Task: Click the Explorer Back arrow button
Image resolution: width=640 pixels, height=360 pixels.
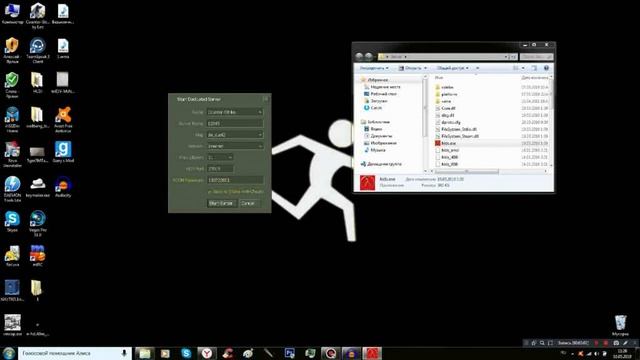Action: (x=359, y=57)
